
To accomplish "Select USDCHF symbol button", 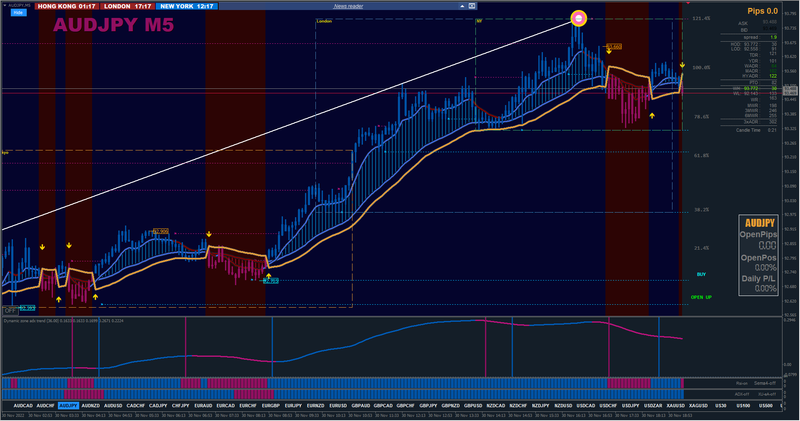I will coord(608,406).
